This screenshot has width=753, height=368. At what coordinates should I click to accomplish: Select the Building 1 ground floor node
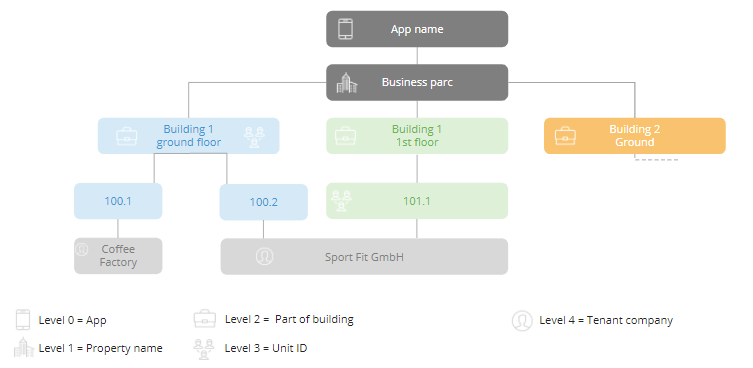(189, 136)
